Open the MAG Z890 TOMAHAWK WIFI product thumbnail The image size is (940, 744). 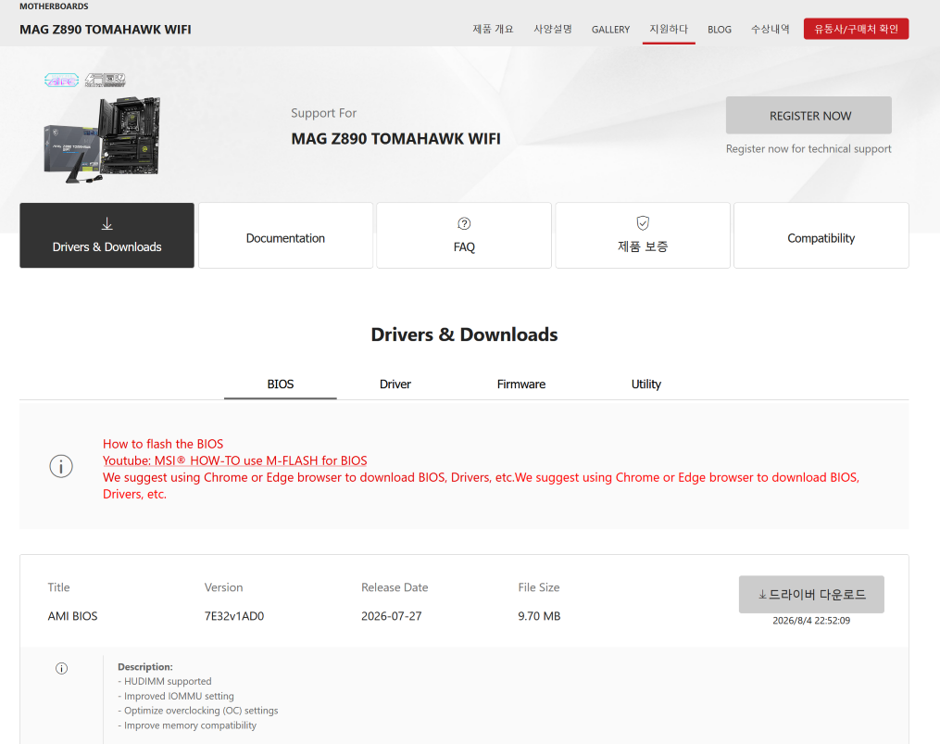(x=102, y=139)
